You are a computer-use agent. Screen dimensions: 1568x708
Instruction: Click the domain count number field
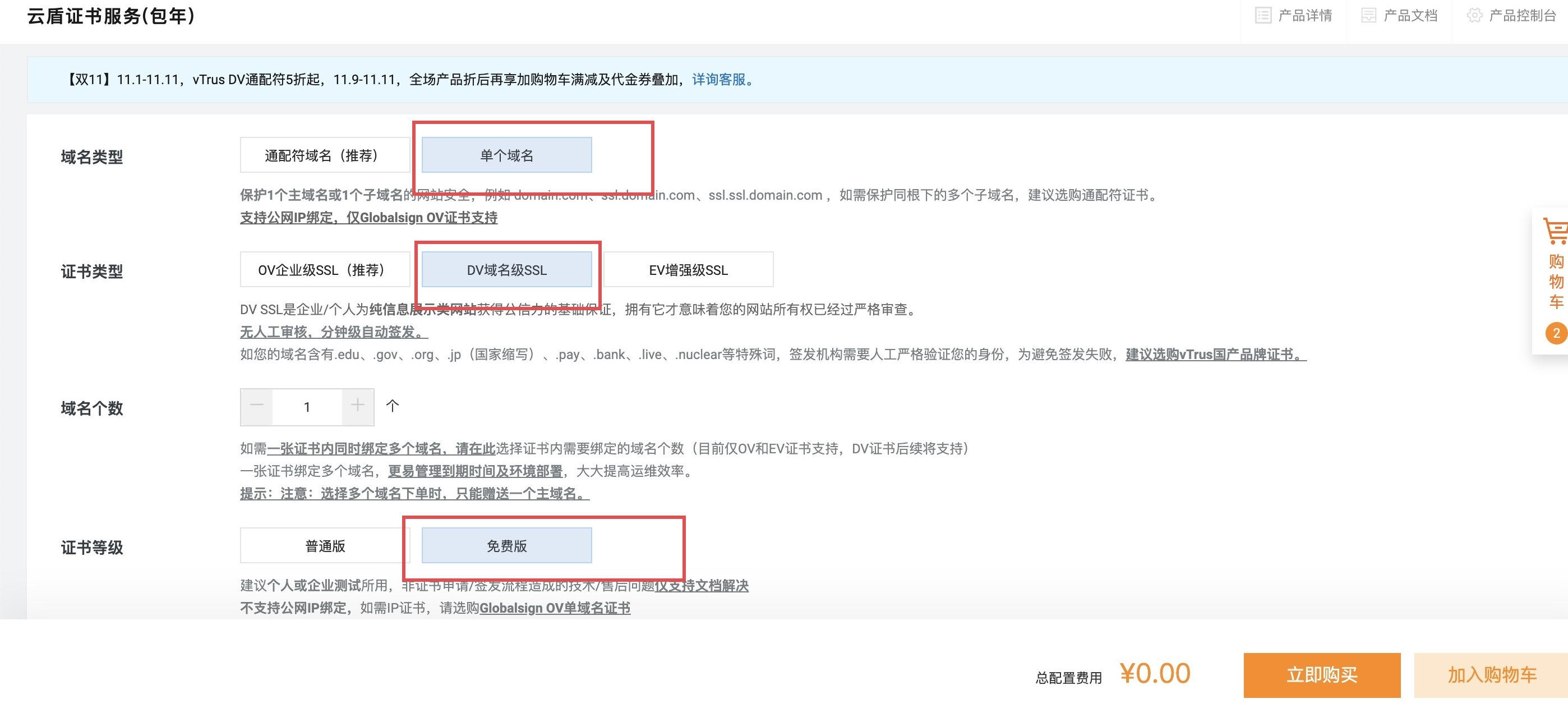[x=307, y=407]
